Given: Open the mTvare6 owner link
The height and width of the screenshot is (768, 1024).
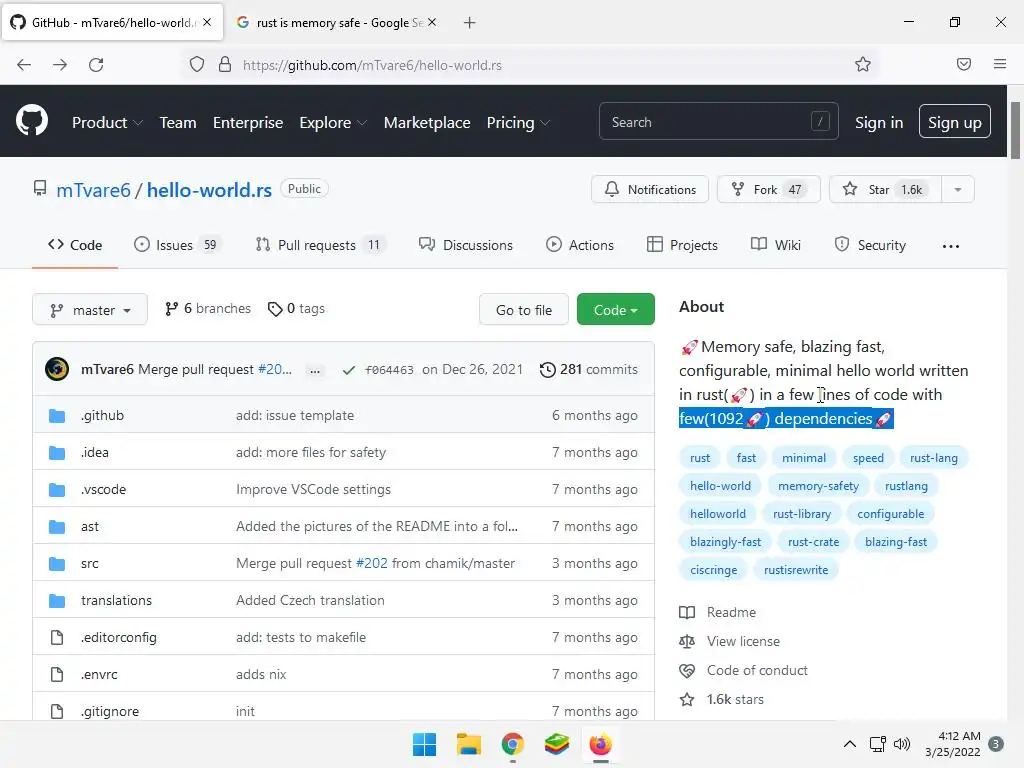Looking at the screenshot, I should click(93, 190).
